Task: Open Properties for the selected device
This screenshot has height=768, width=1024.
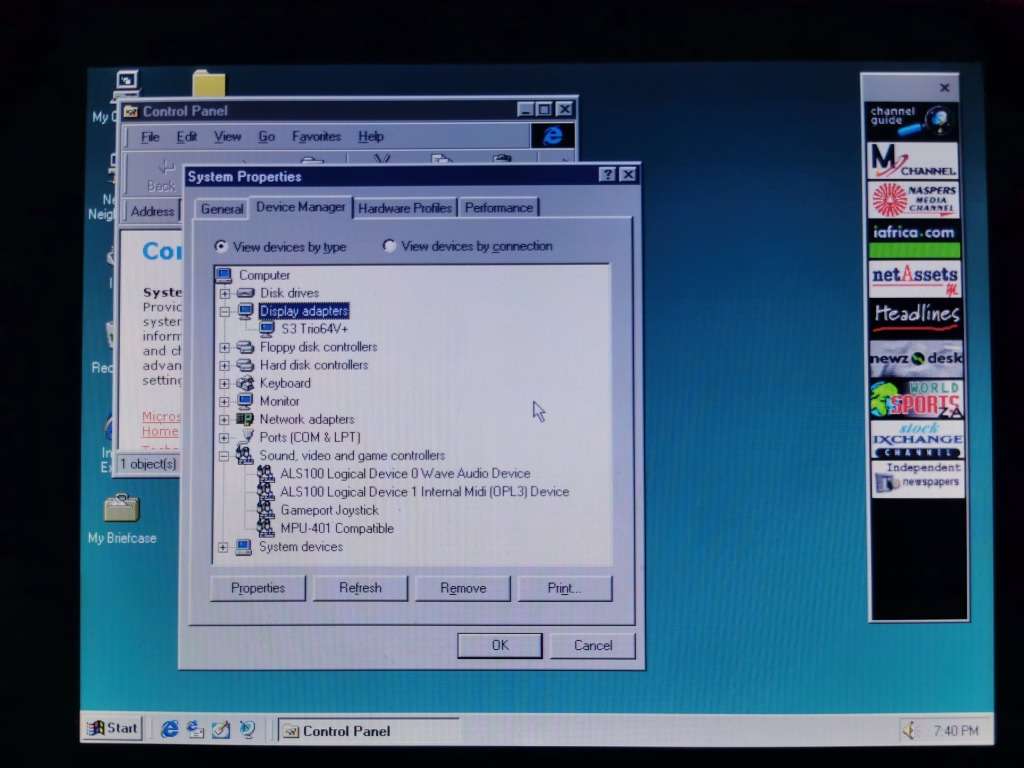Action: pos(257,588)
